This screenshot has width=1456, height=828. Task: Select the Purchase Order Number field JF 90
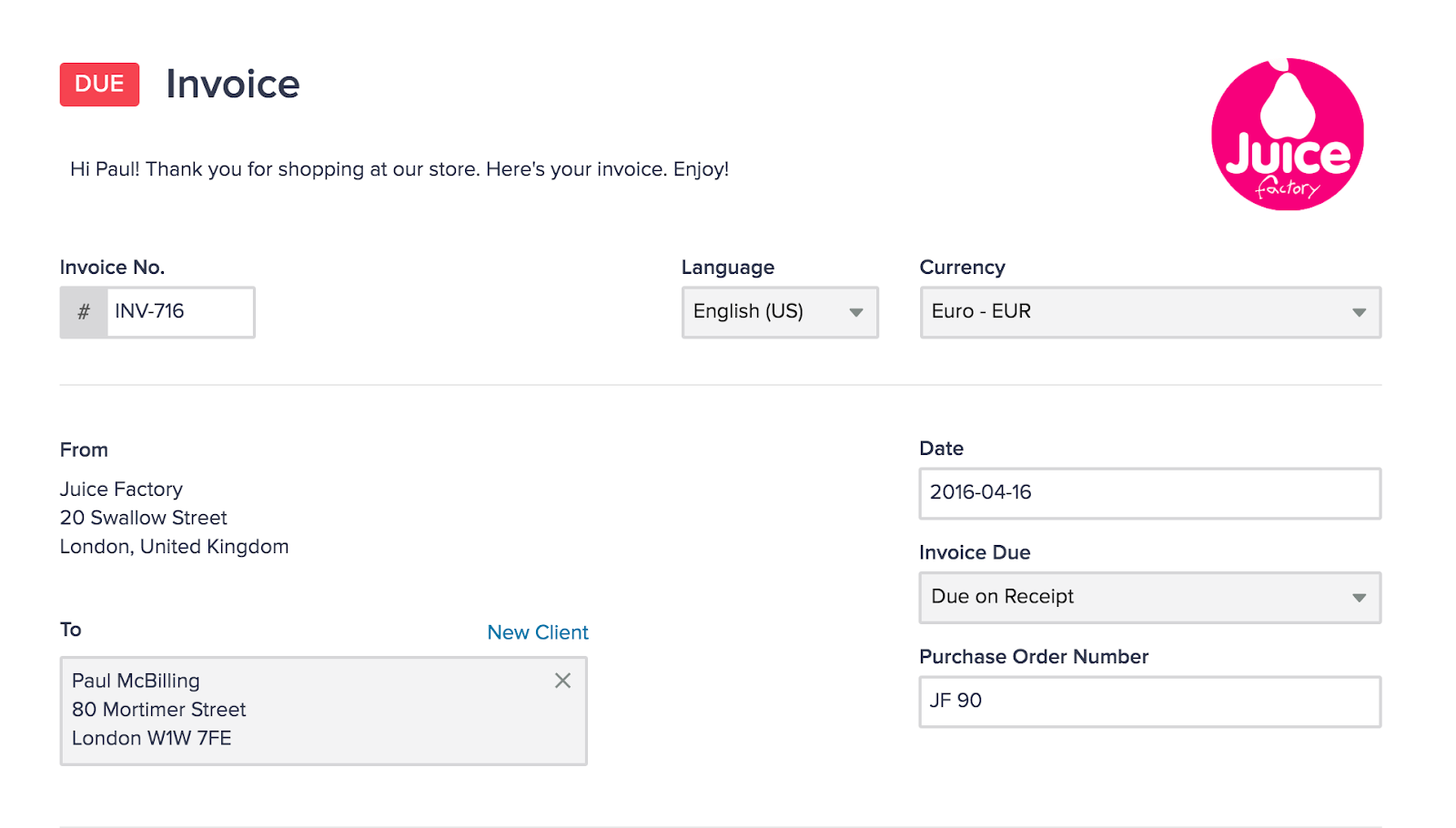pyautogui.click(x=1149, y=702)
